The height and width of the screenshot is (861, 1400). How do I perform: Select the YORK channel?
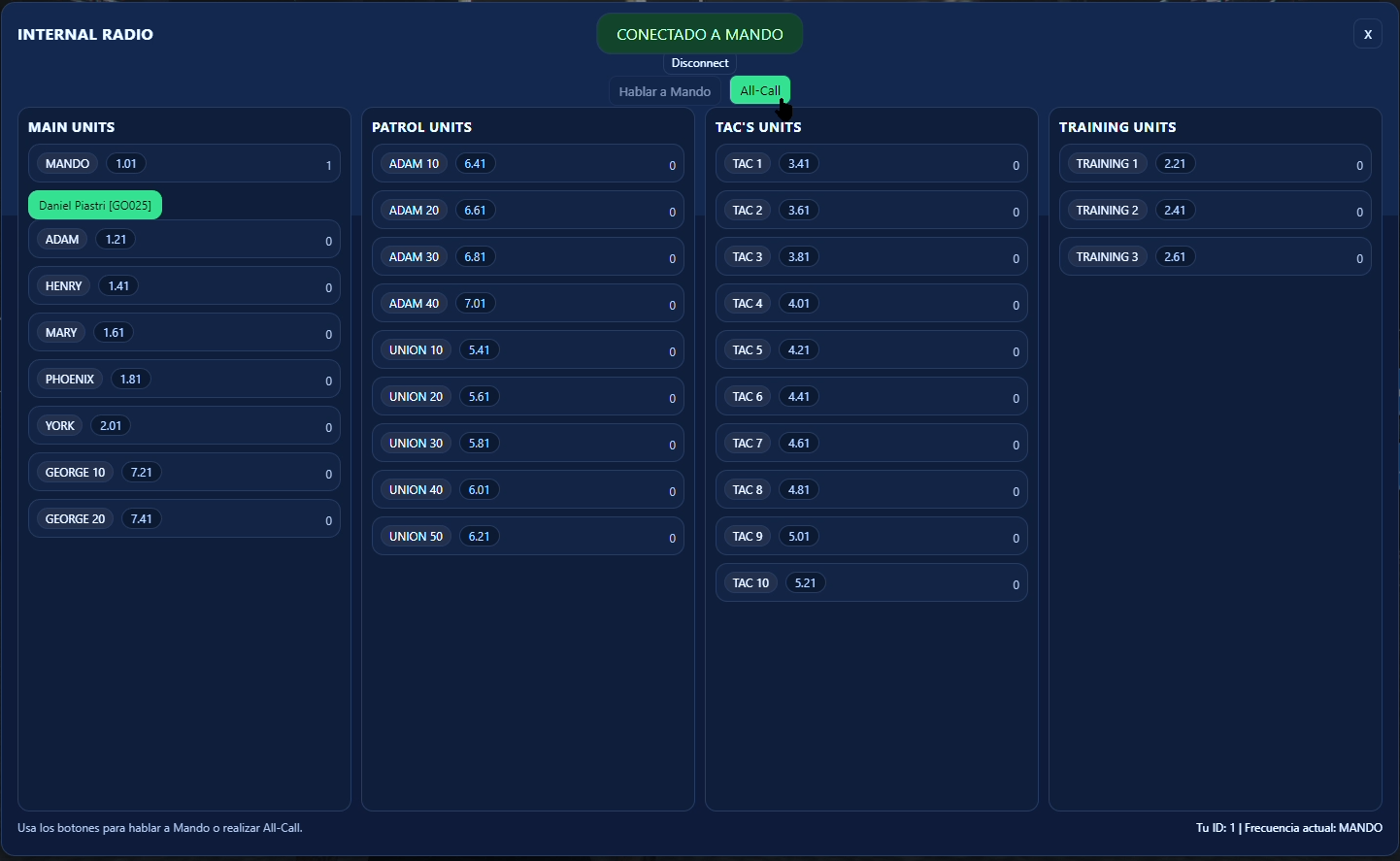tap(184, 426)
